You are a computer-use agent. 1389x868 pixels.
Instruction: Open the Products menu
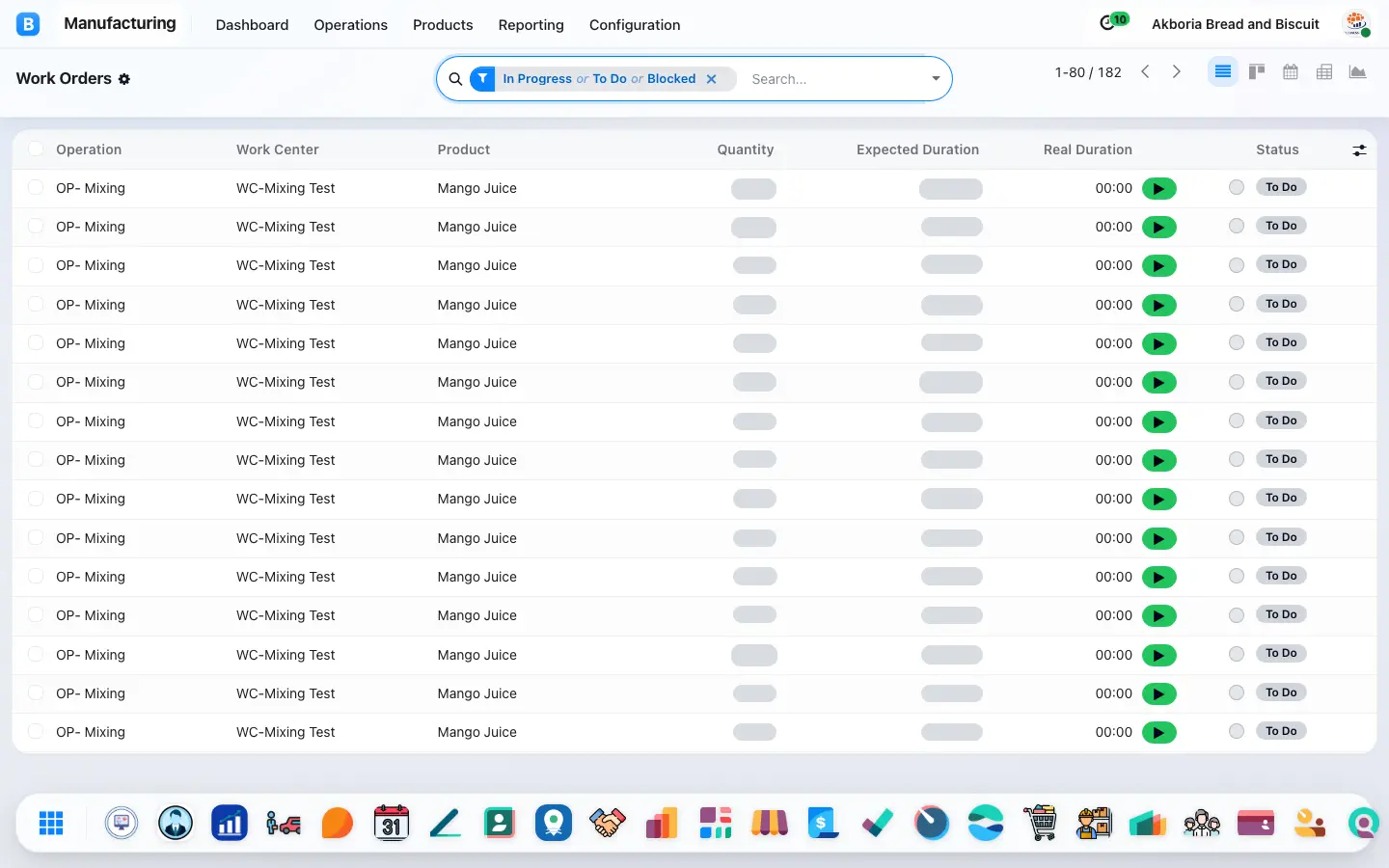coord(443,25)
